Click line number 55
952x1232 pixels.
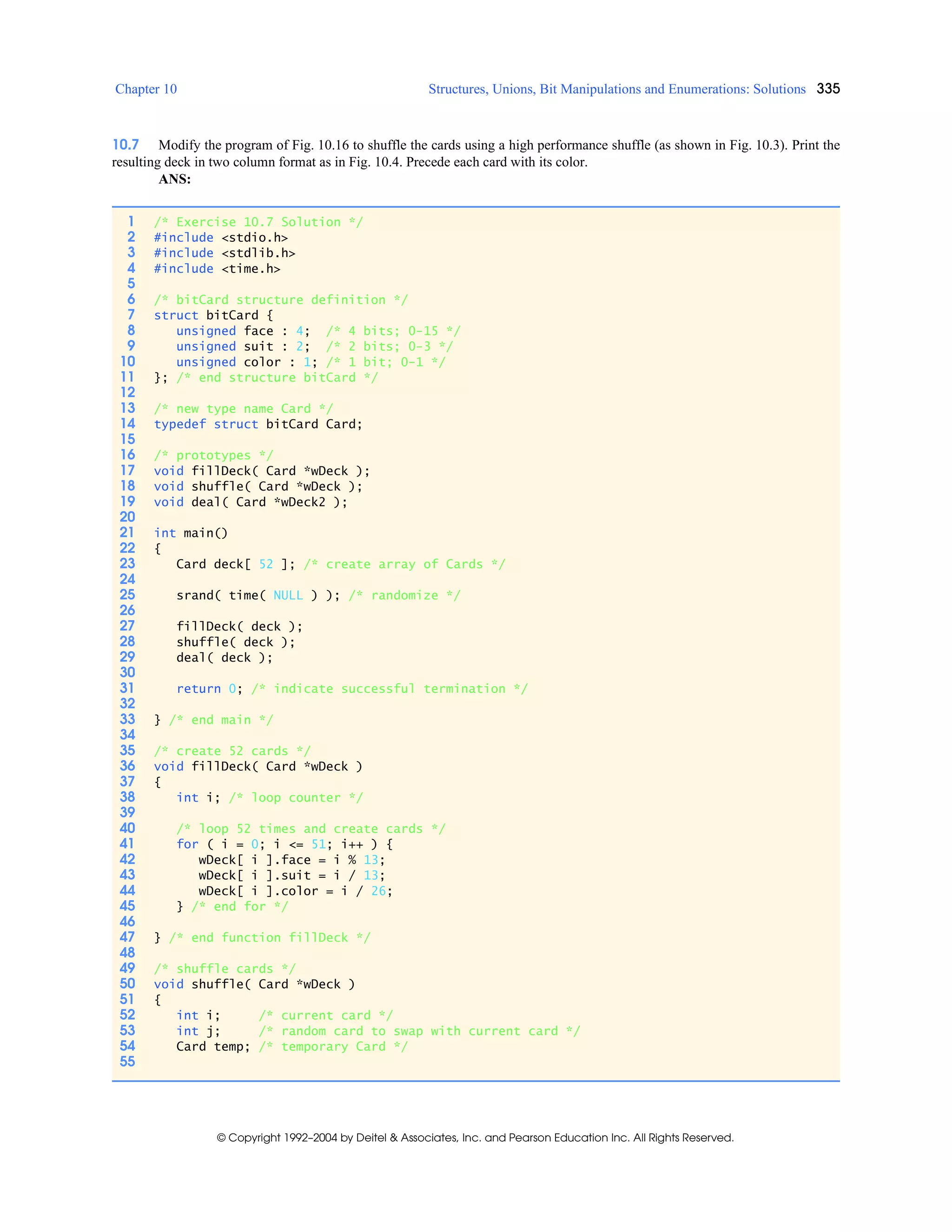(127, 1062)
